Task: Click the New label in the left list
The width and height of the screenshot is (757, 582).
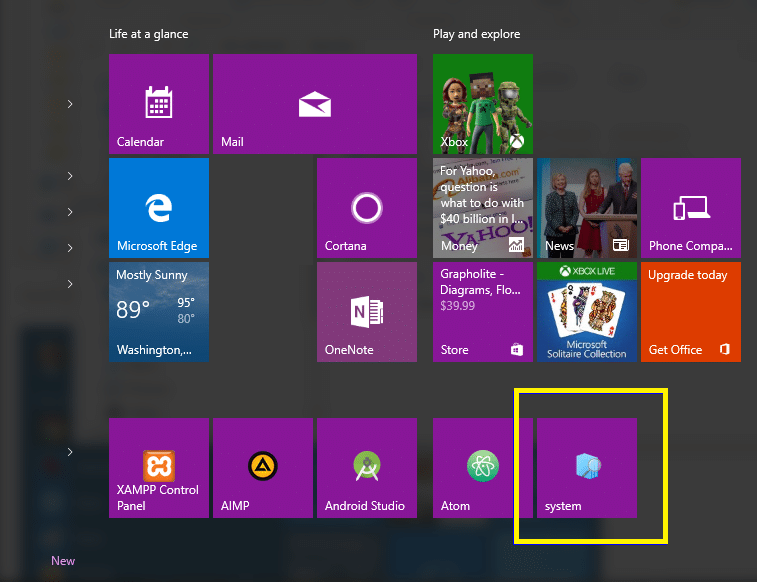Action: 63,561
